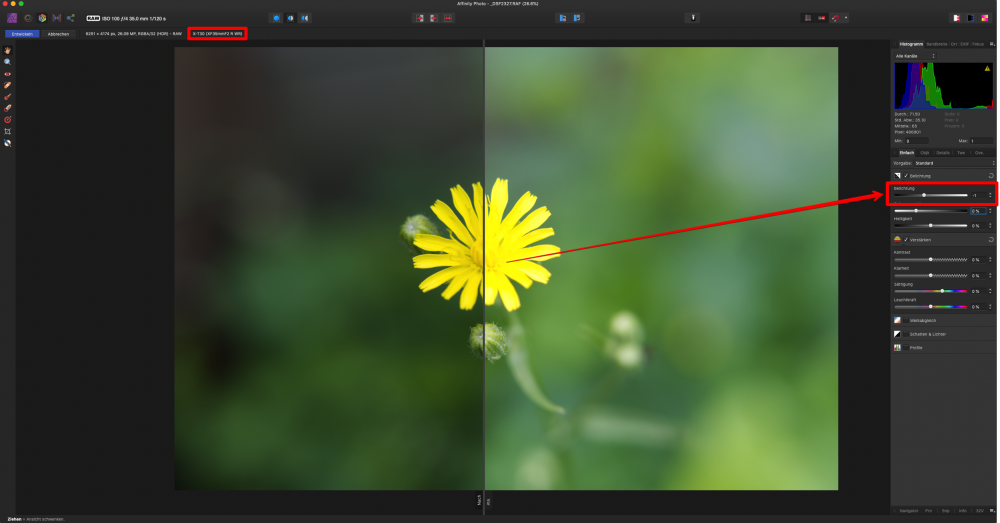Image resolution: width=1000 pixels, height=523 pixels.
Task: Toggle the snapping magnet icon
Action: (835, 18)
